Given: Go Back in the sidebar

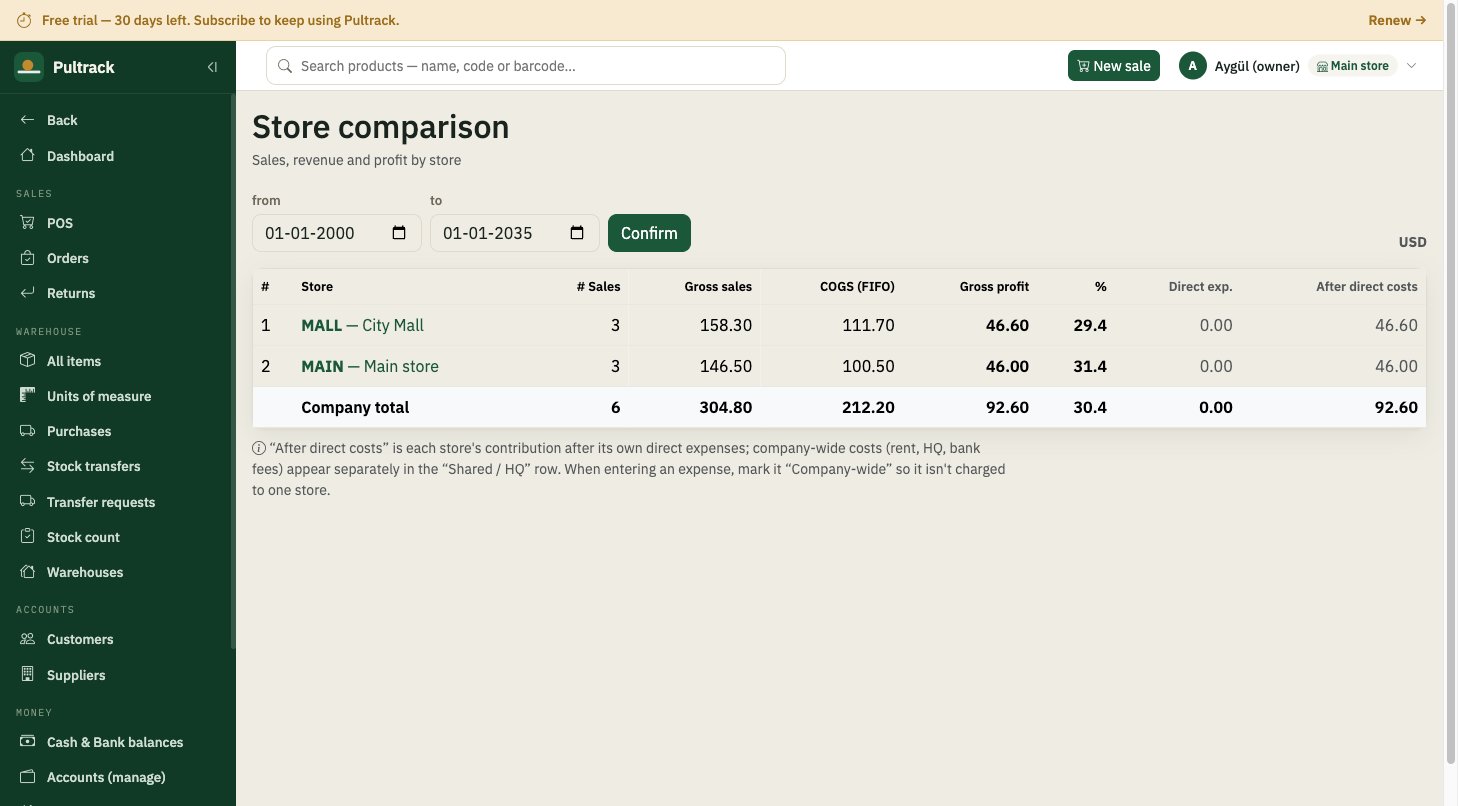Looking at the screenshot, I should point(116,120).
